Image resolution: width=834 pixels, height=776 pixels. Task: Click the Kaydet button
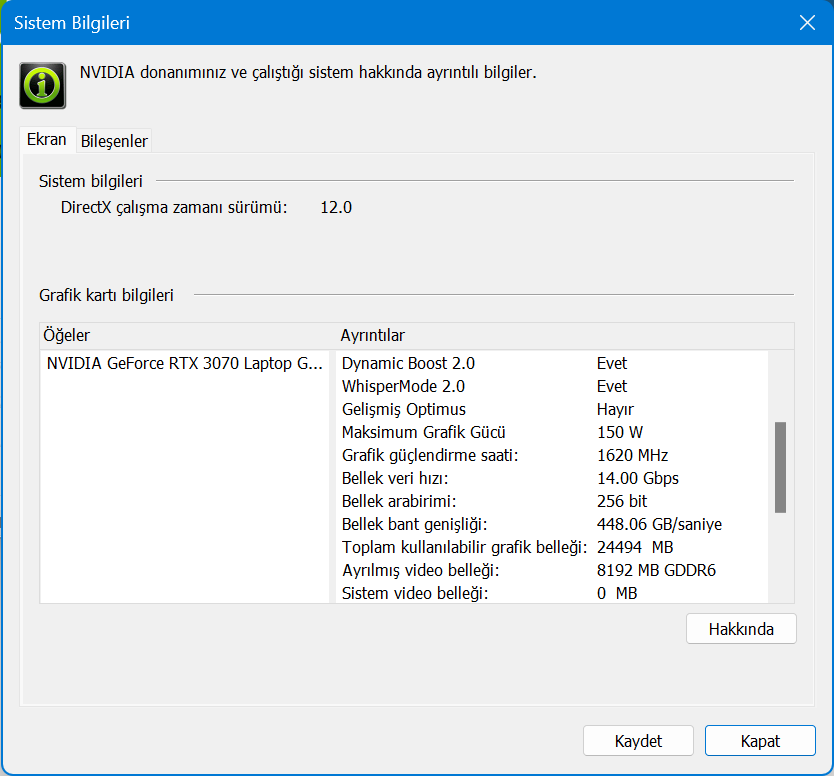click(638, 740)
